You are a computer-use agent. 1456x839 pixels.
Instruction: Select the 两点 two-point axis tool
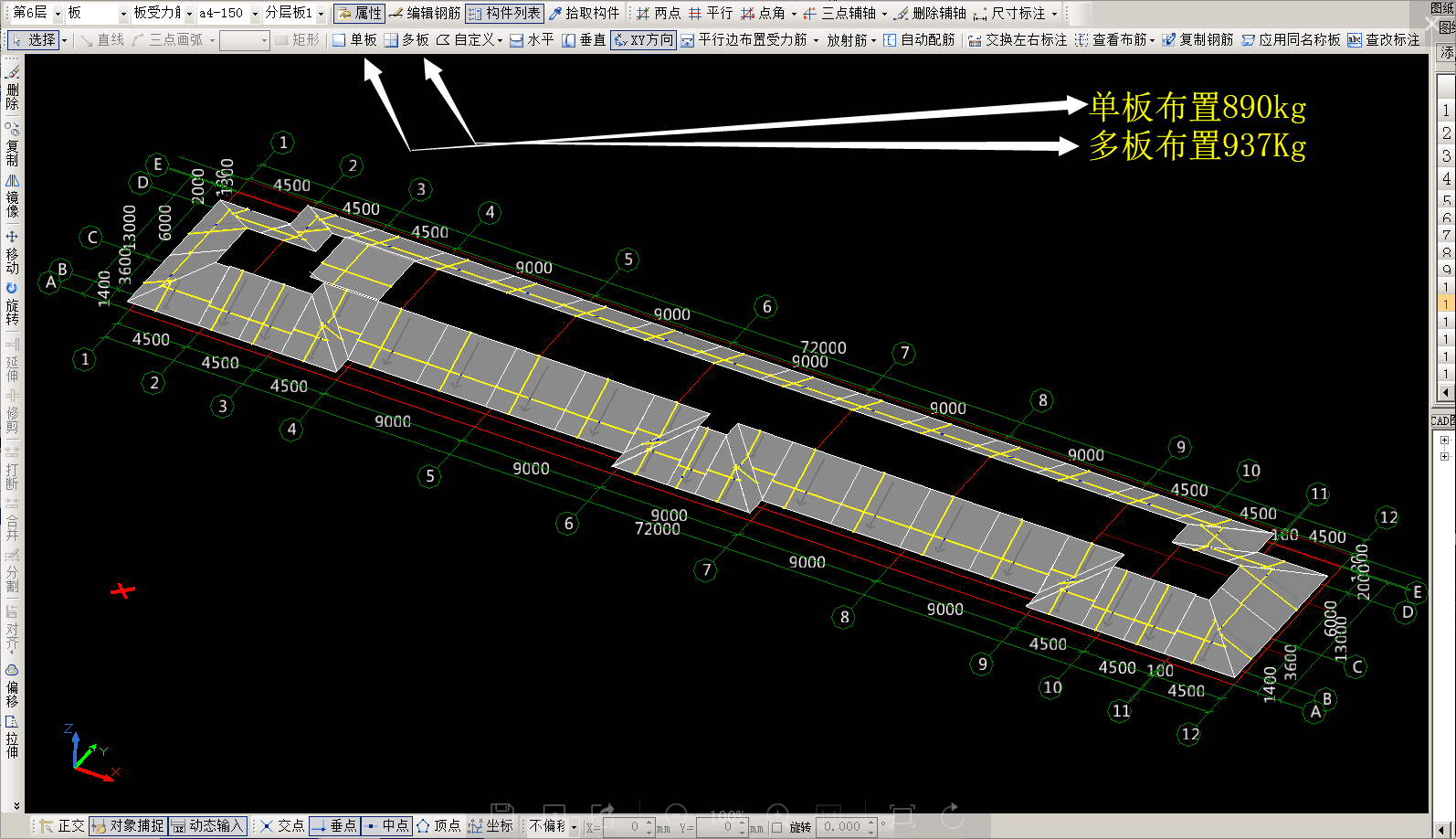click(659, 13)
